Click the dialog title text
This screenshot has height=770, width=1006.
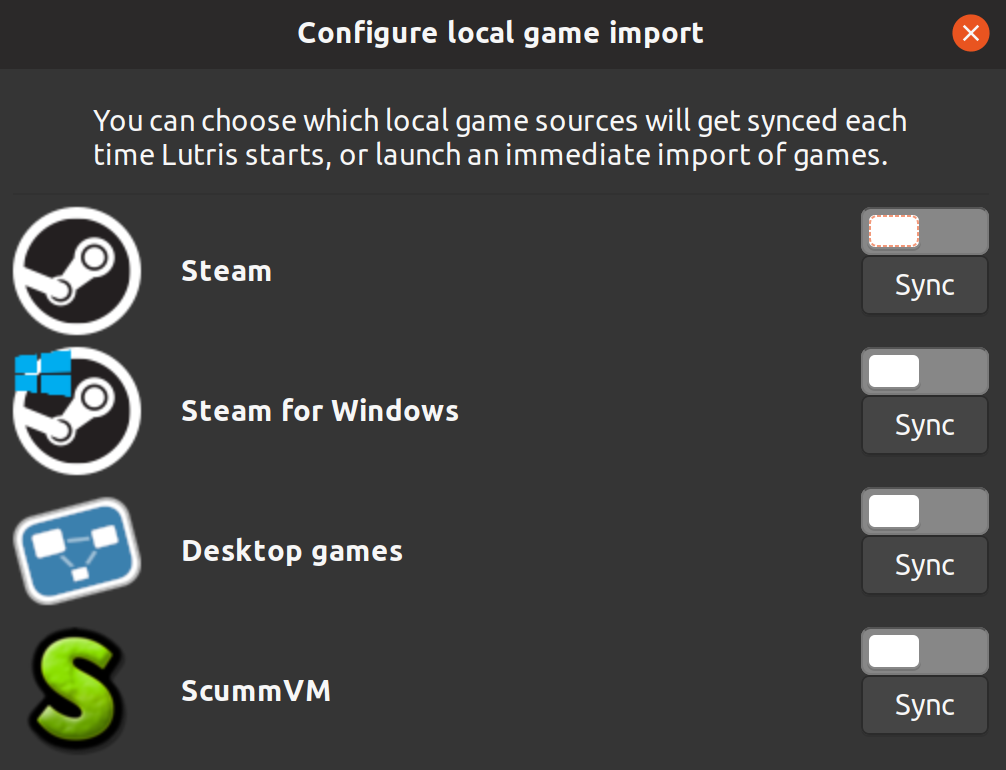500,32
